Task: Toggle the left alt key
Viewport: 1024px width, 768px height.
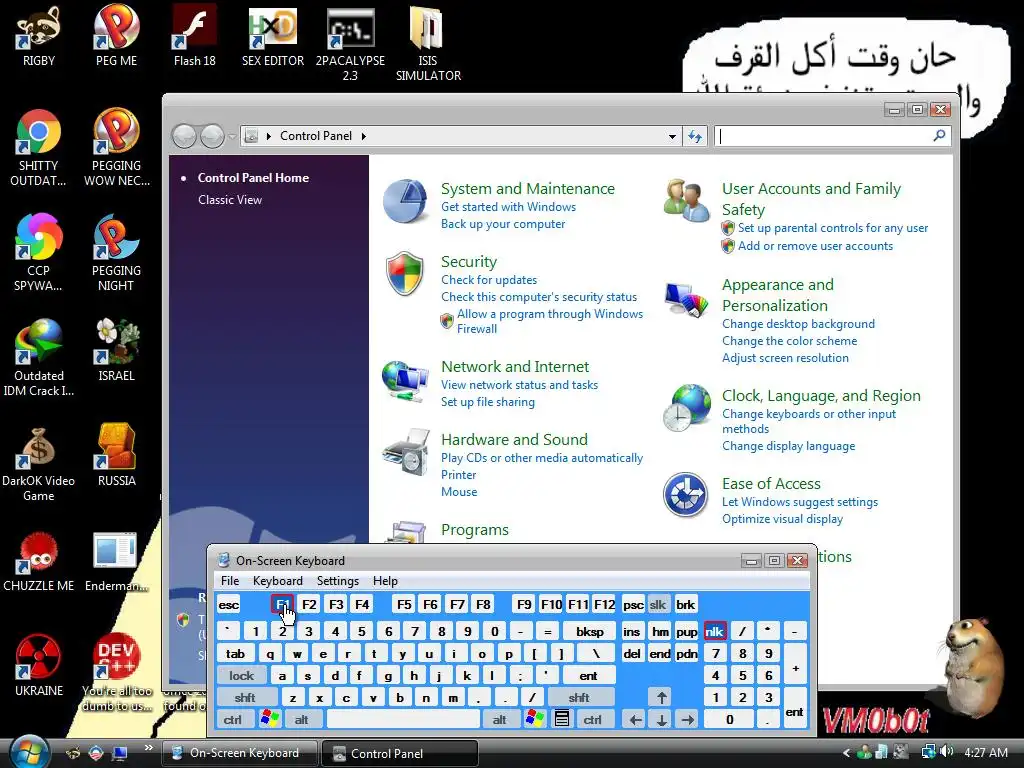Action: click(302, 719)
